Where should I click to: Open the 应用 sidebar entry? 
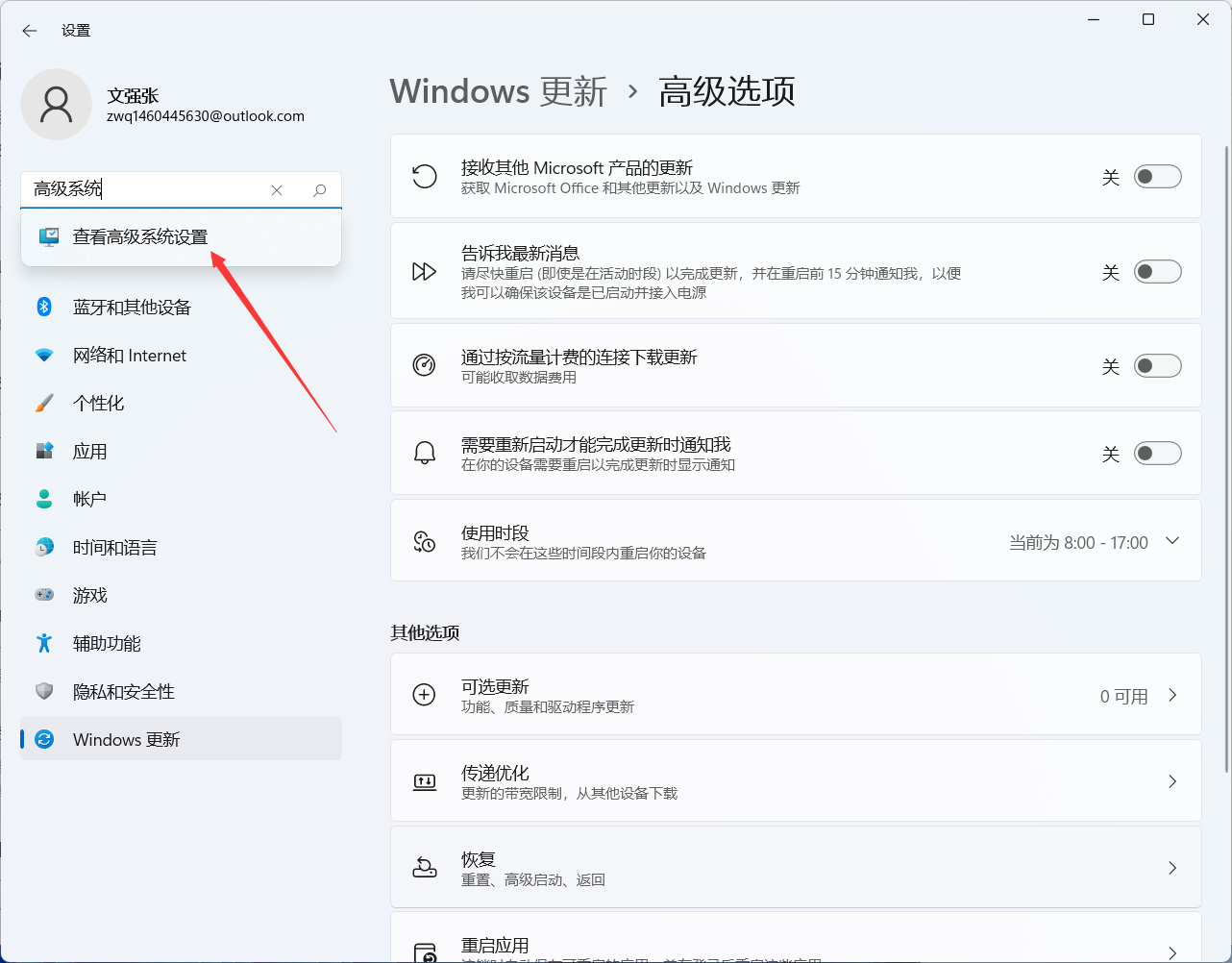(181, 451)
